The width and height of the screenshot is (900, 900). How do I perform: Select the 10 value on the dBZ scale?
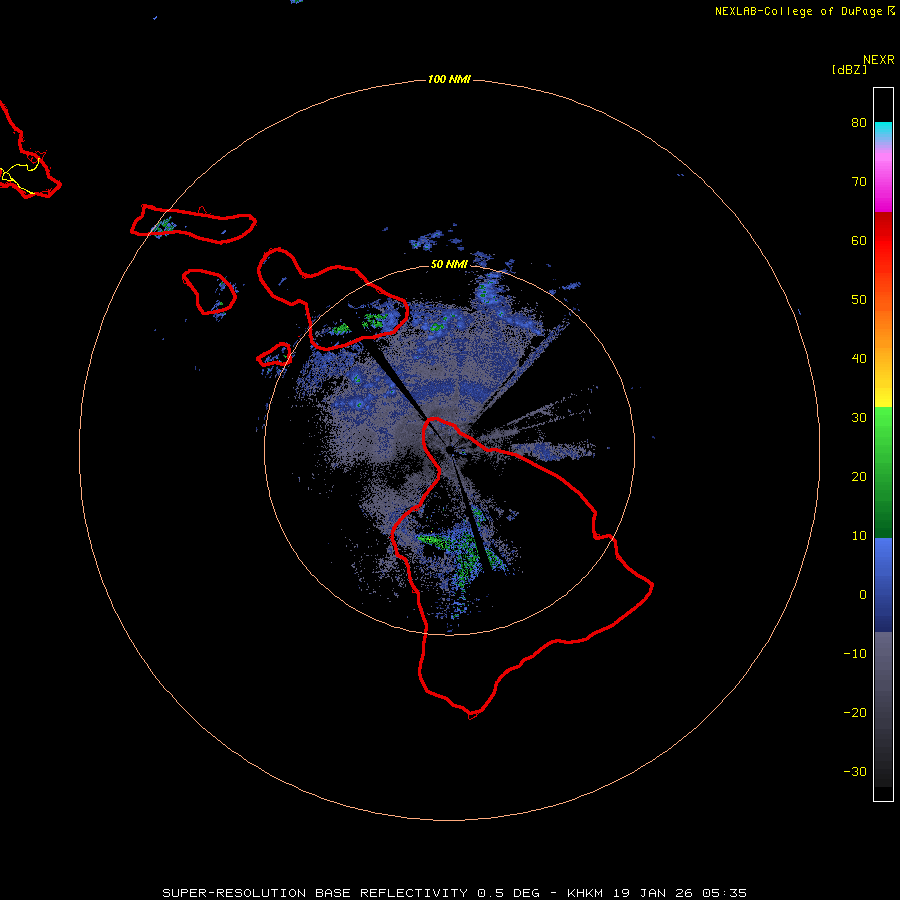[859, 536]
